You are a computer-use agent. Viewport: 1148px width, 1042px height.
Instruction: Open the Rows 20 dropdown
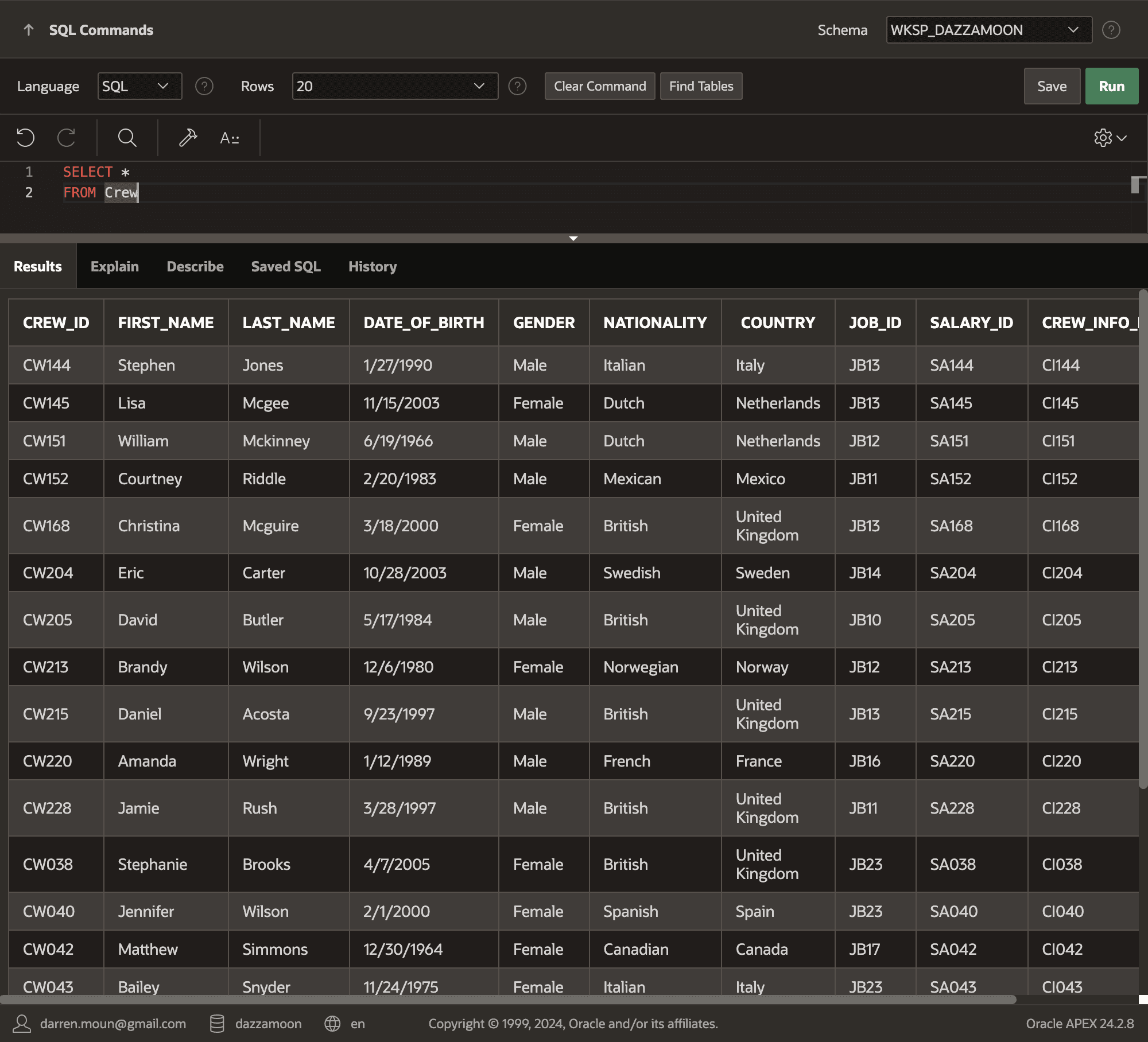(394, 86)
